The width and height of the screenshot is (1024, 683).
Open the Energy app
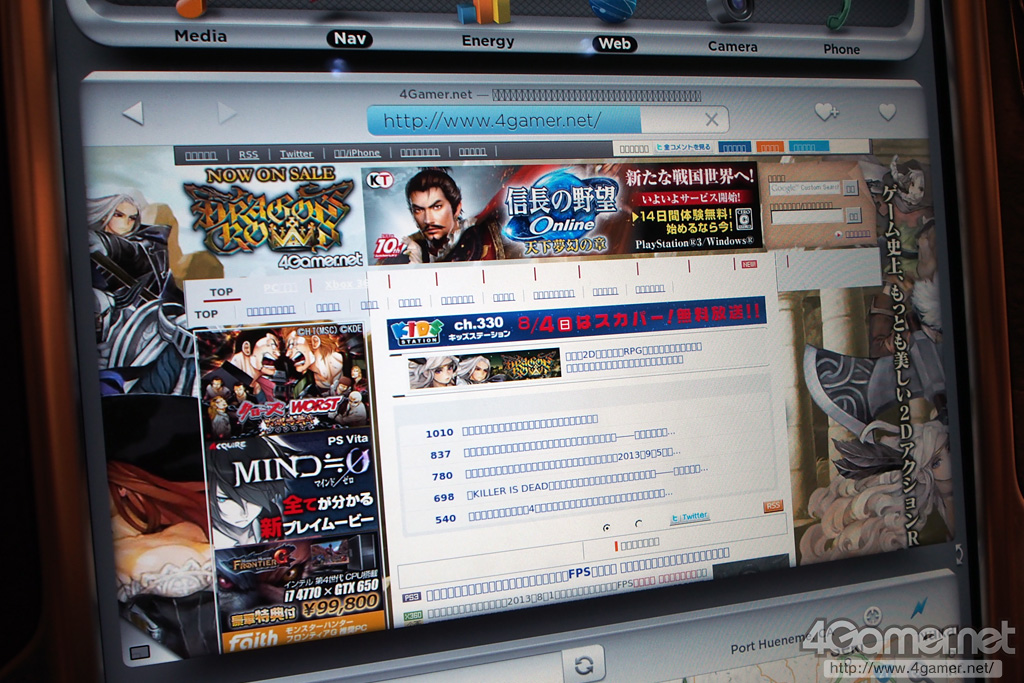(x=487, y=26)
